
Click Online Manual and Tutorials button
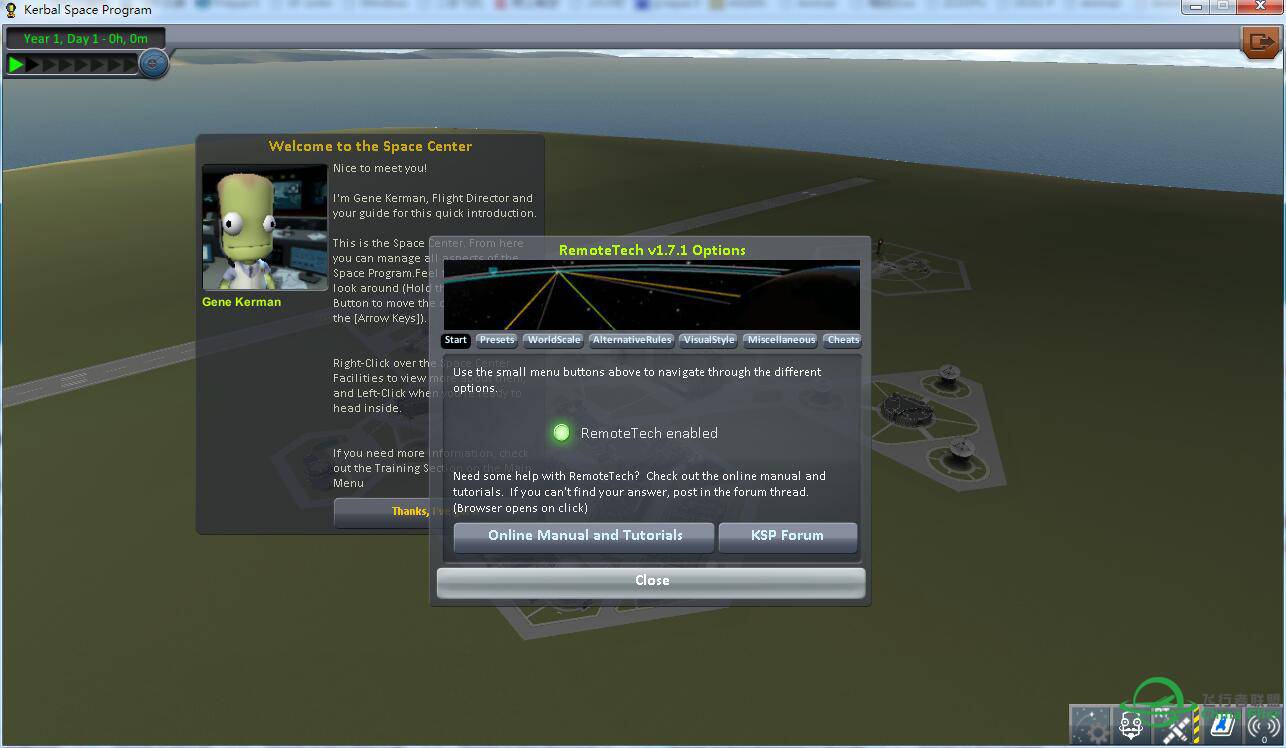(x=585, y=536)
